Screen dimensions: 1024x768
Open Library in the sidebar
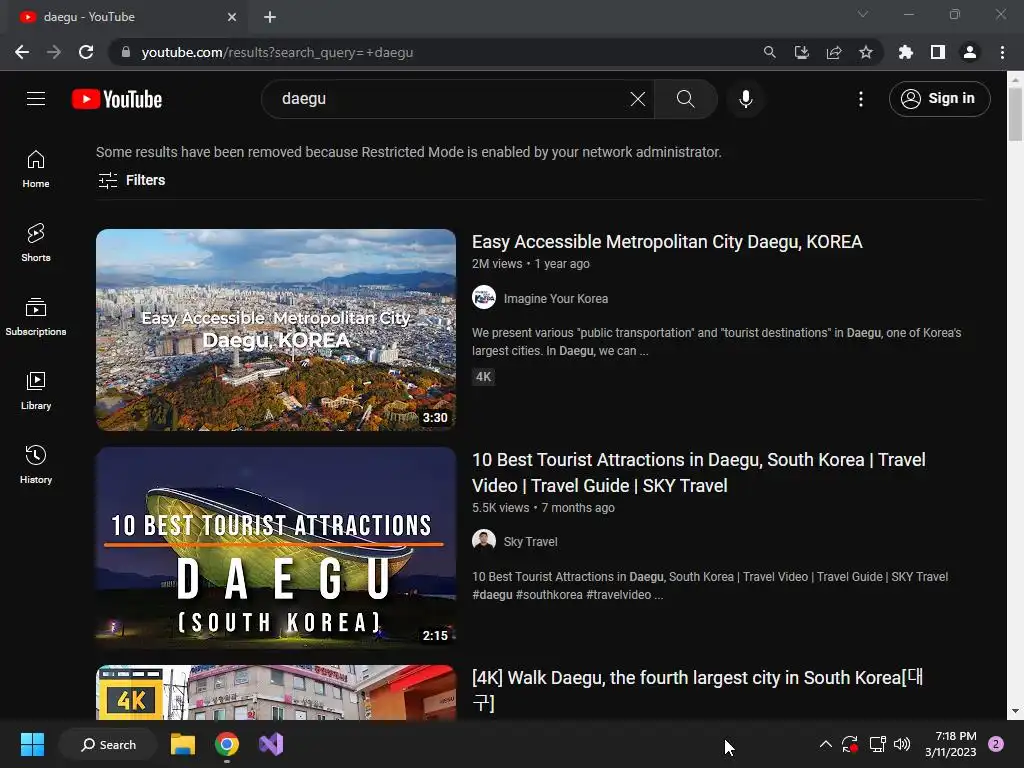click(36, 391)
